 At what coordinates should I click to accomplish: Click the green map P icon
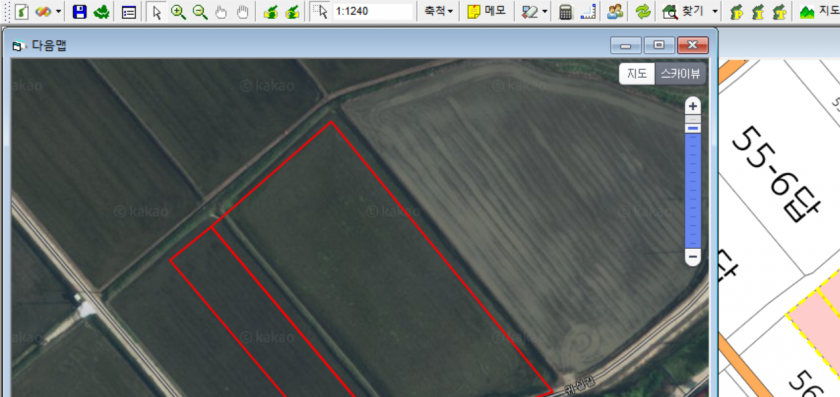click(x=737, y=12)
